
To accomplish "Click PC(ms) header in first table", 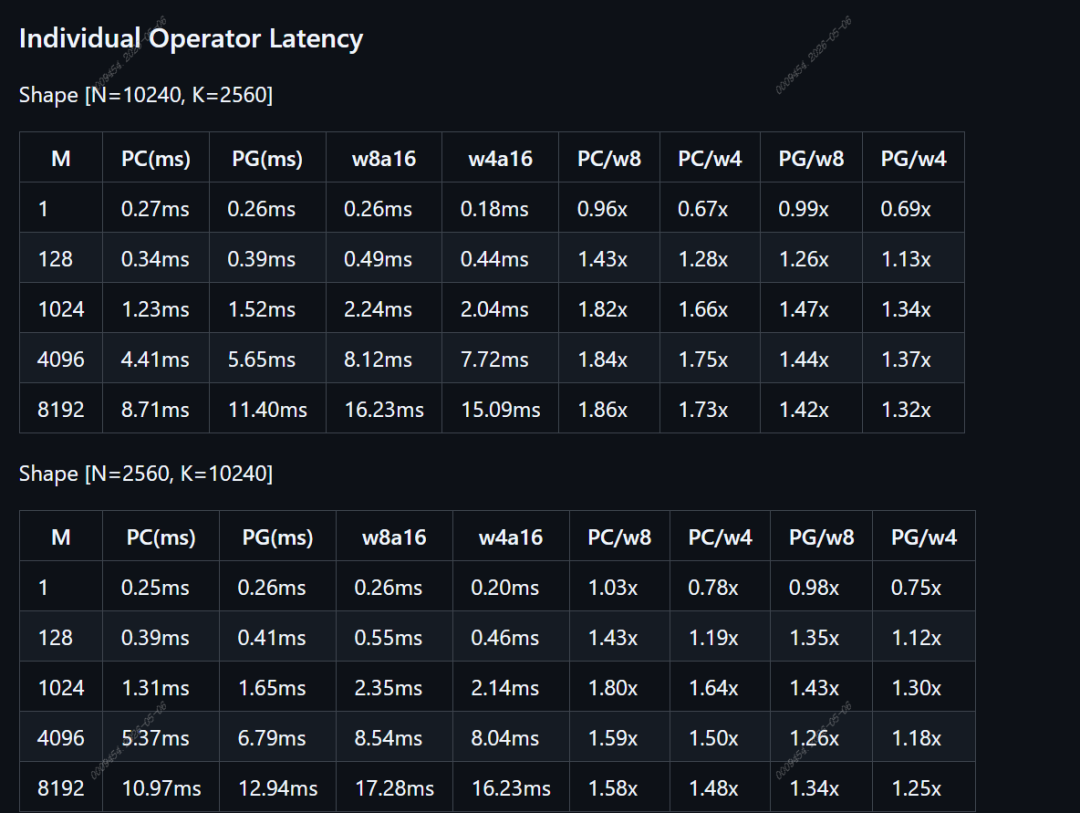I will point(156,158).
